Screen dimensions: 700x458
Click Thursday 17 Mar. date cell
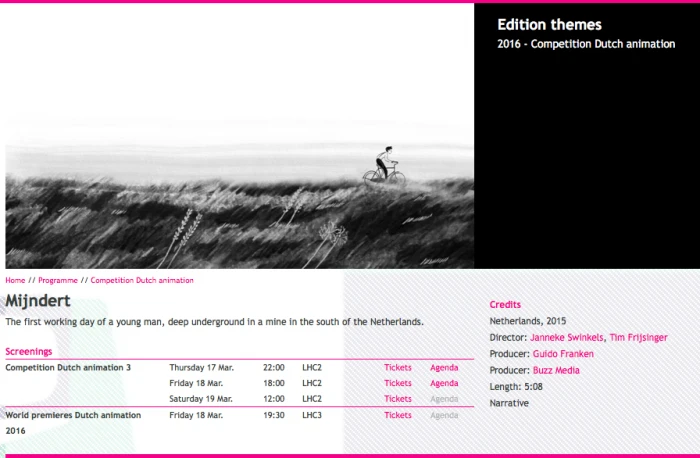201,367
